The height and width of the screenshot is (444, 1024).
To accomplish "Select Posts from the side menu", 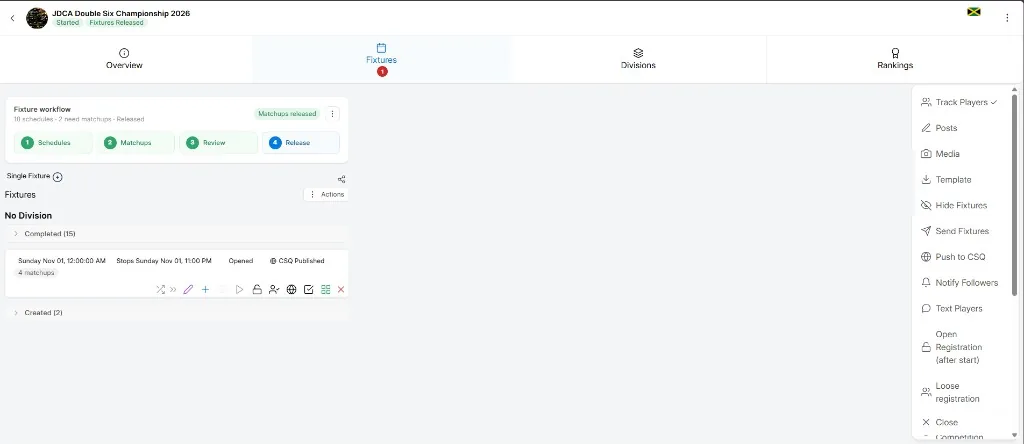I will (959, 128).
